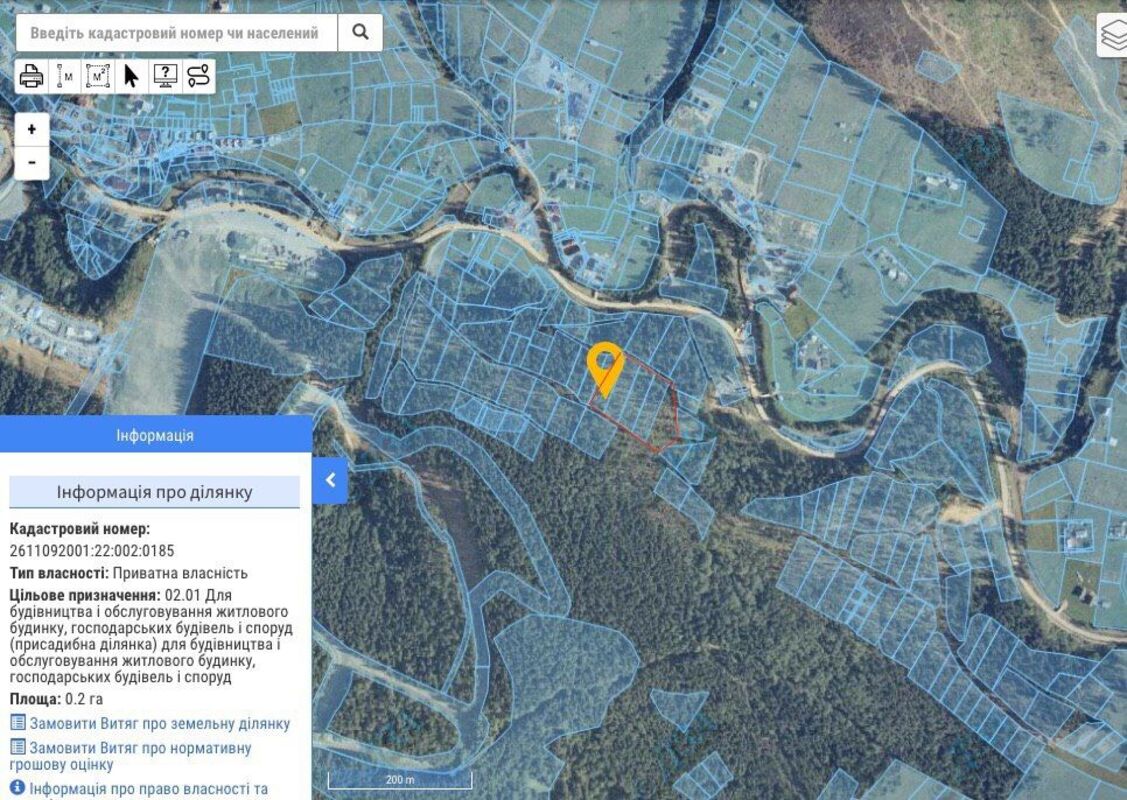Select the area measurement tool
The height and width of the screenshot is (800, 1127).
(x=98, y=76)
